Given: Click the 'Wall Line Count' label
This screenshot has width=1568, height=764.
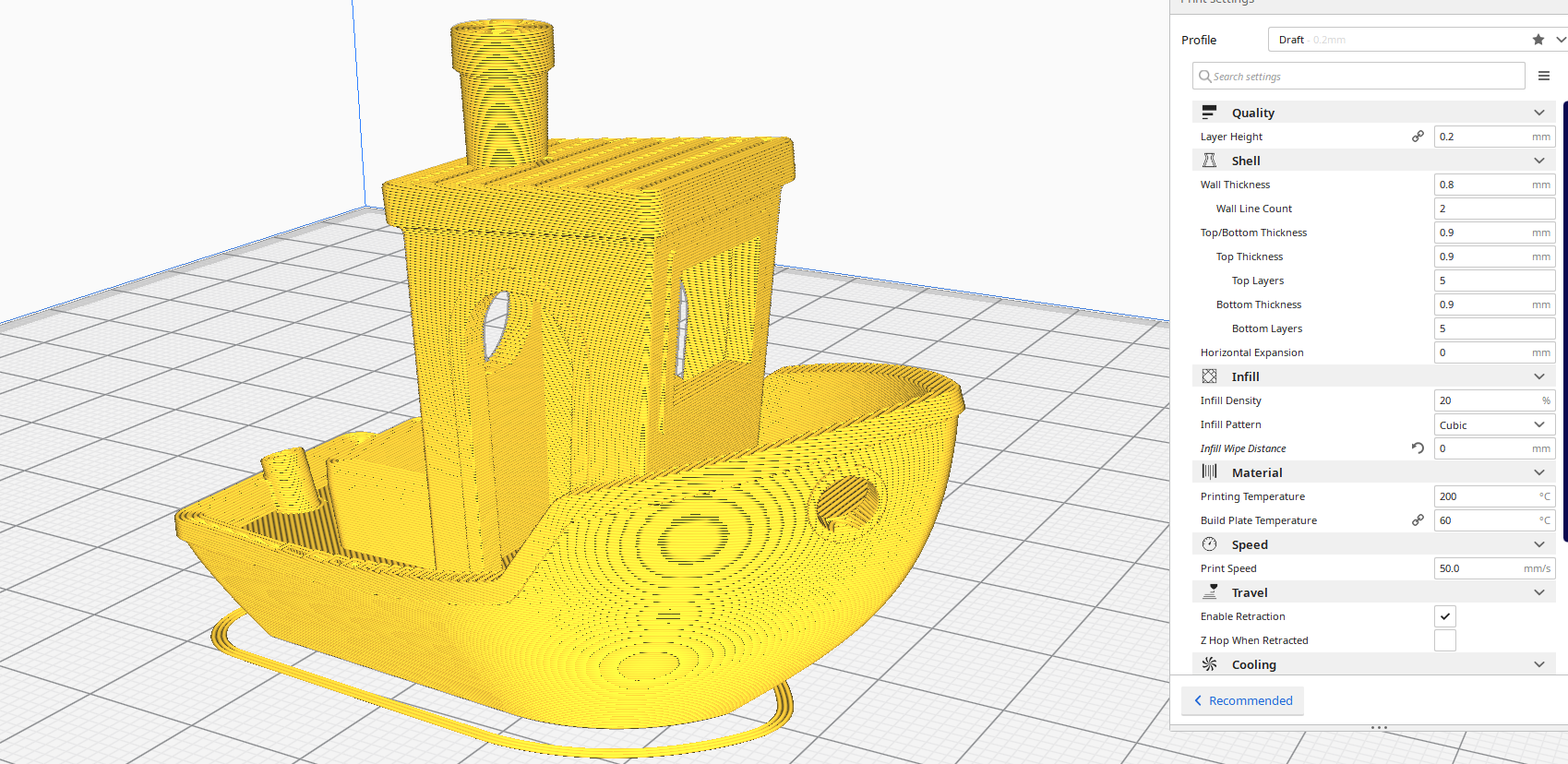Looking at the screenshot, I should point(1254,209).
